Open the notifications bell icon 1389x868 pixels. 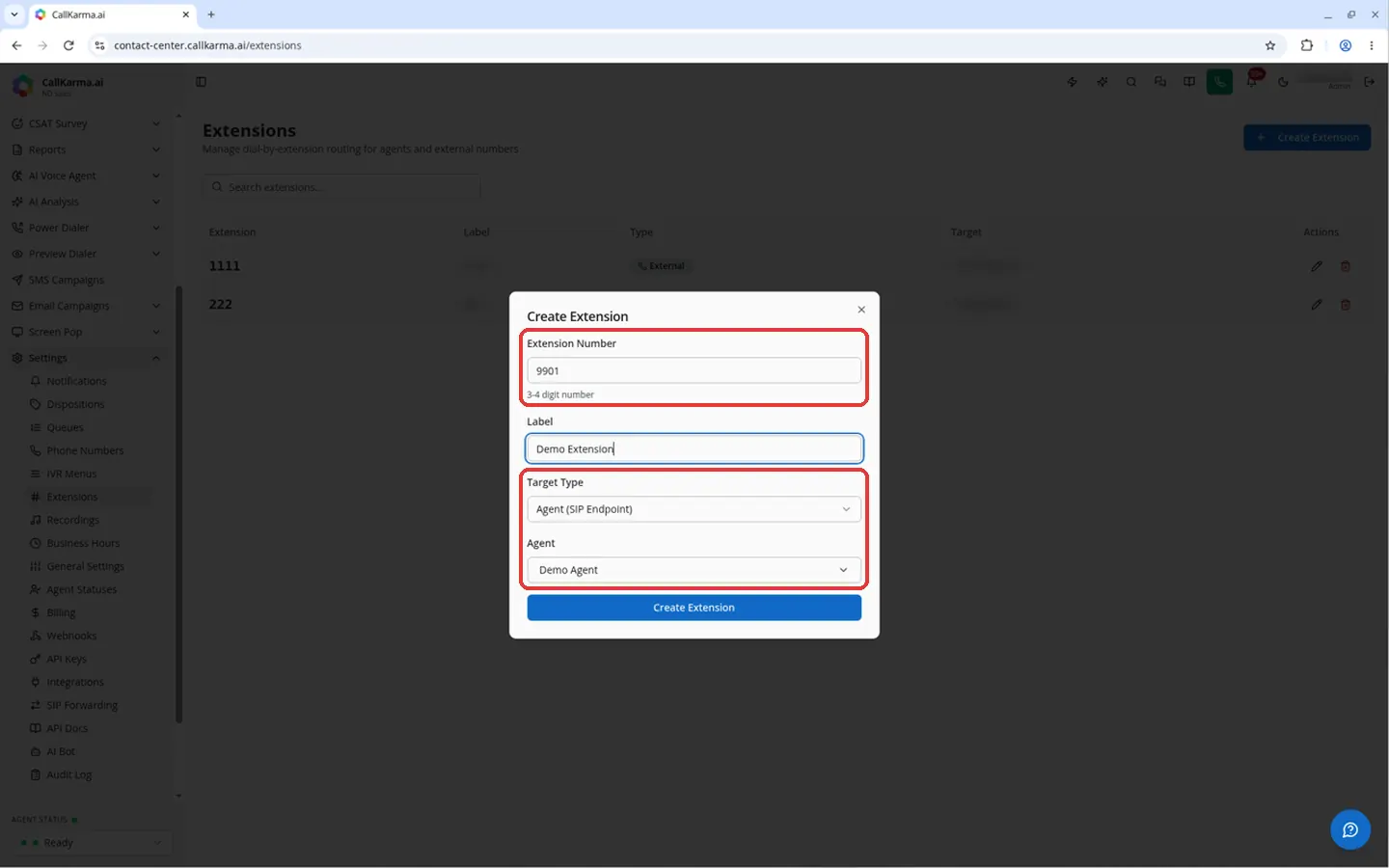[x=1252, y=82]
